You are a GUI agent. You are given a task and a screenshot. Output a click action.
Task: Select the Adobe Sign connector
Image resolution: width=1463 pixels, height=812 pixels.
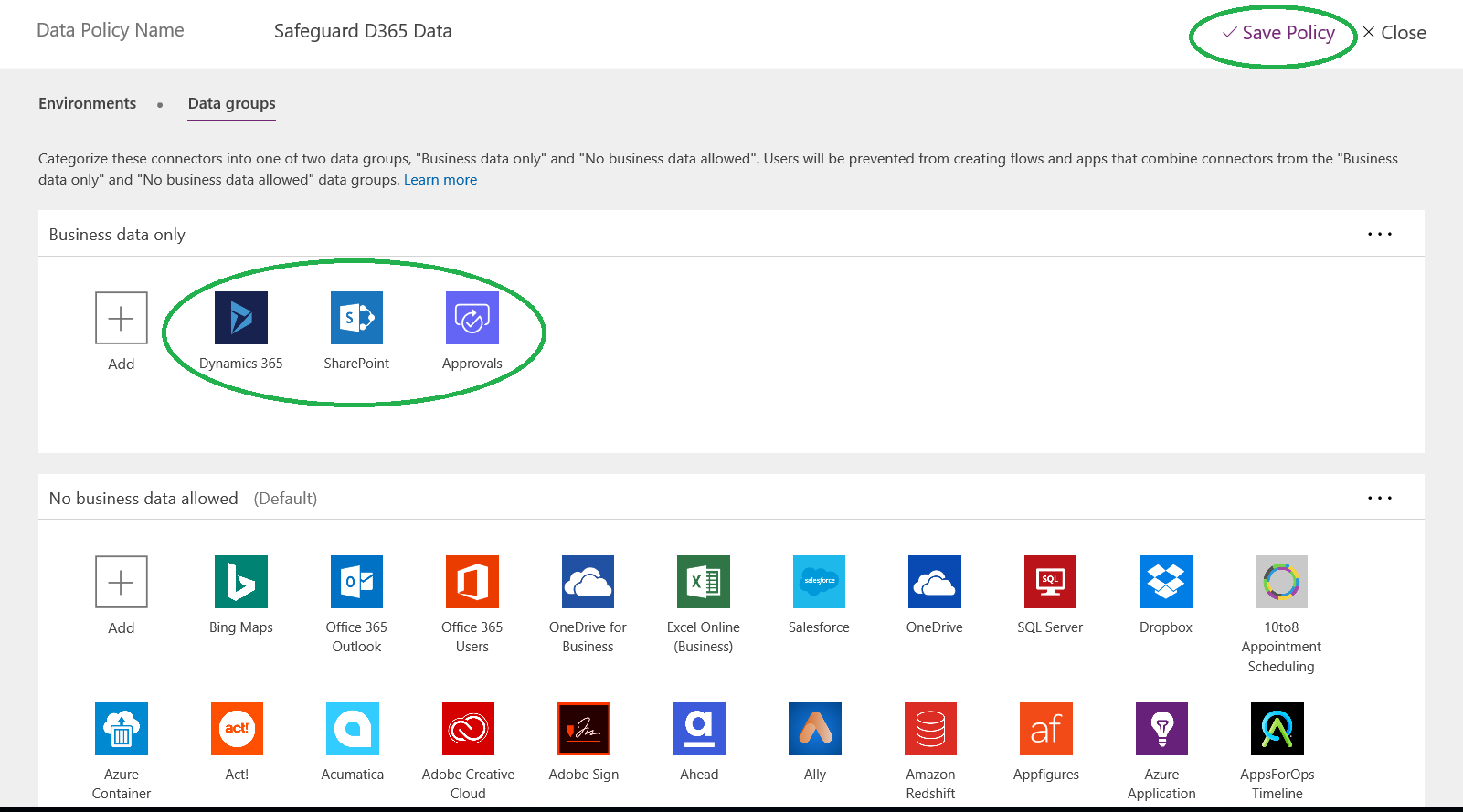(x=584, y=729)
